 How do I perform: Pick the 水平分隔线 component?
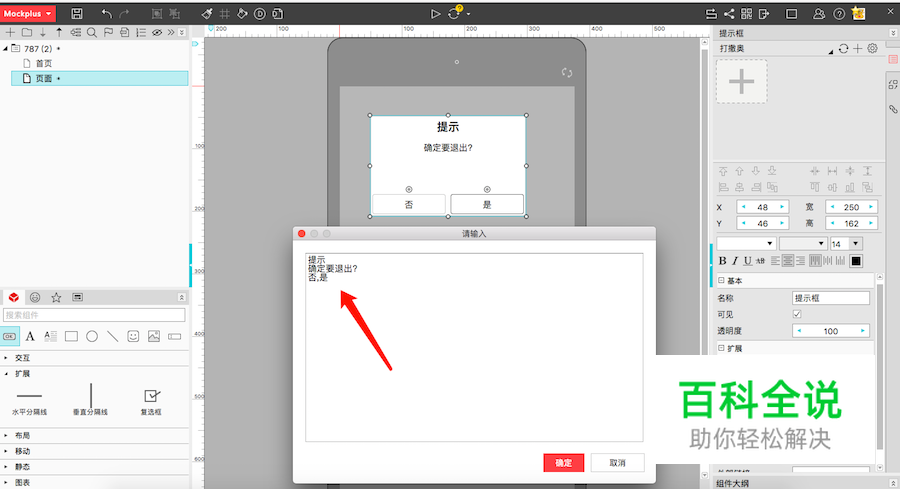coord(29,401)
